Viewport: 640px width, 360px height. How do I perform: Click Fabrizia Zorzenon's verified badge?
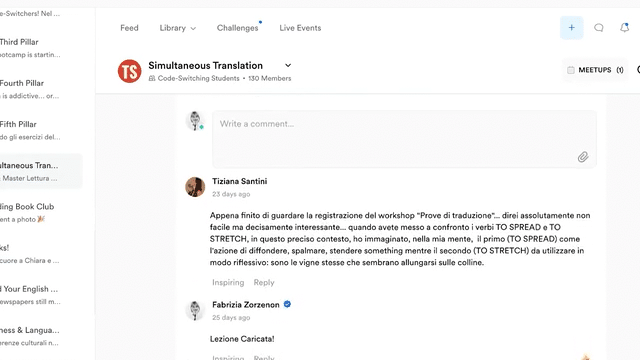pyautogui.click(x=287, y=304)
